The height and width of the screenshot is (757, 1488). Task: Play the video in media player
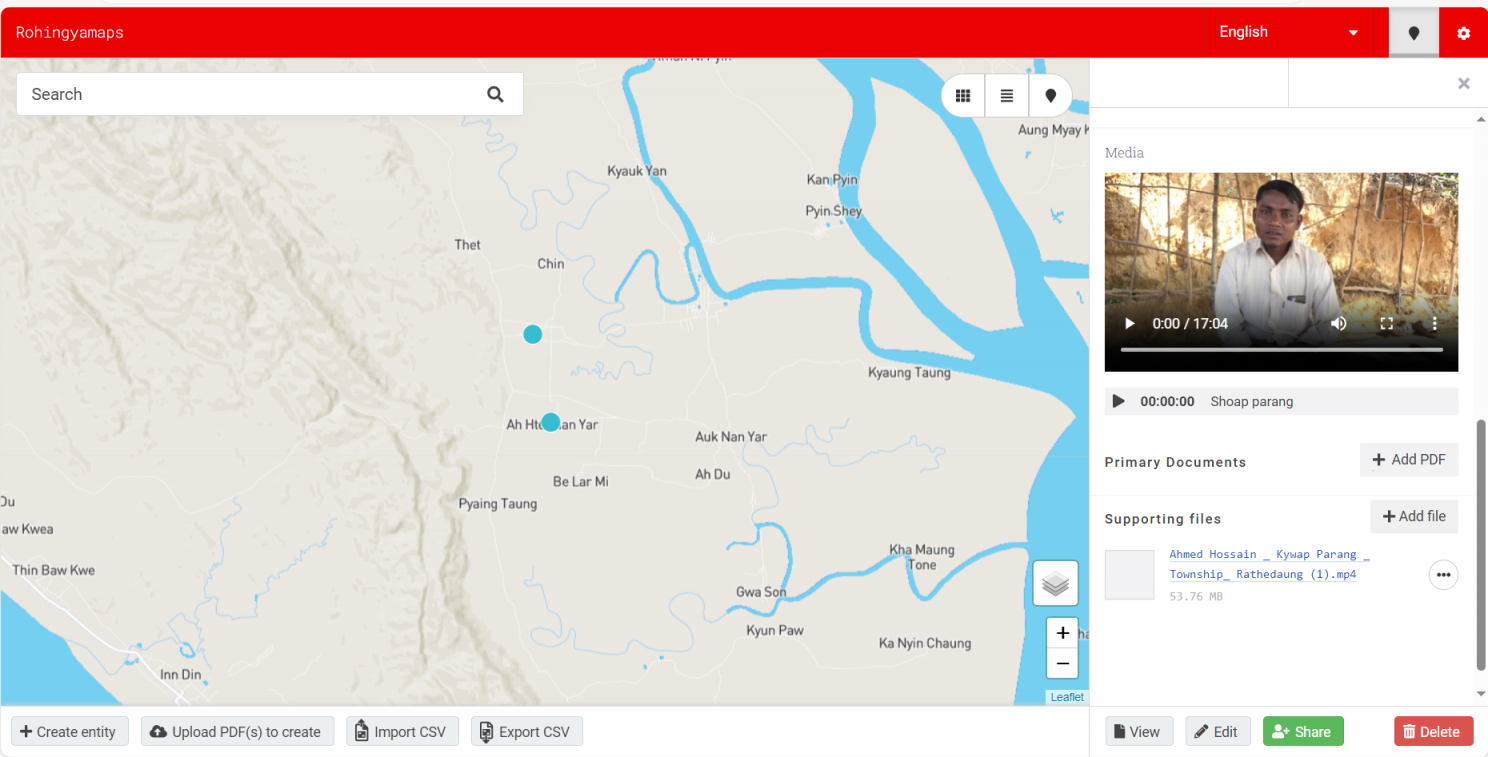(1130, 324)
